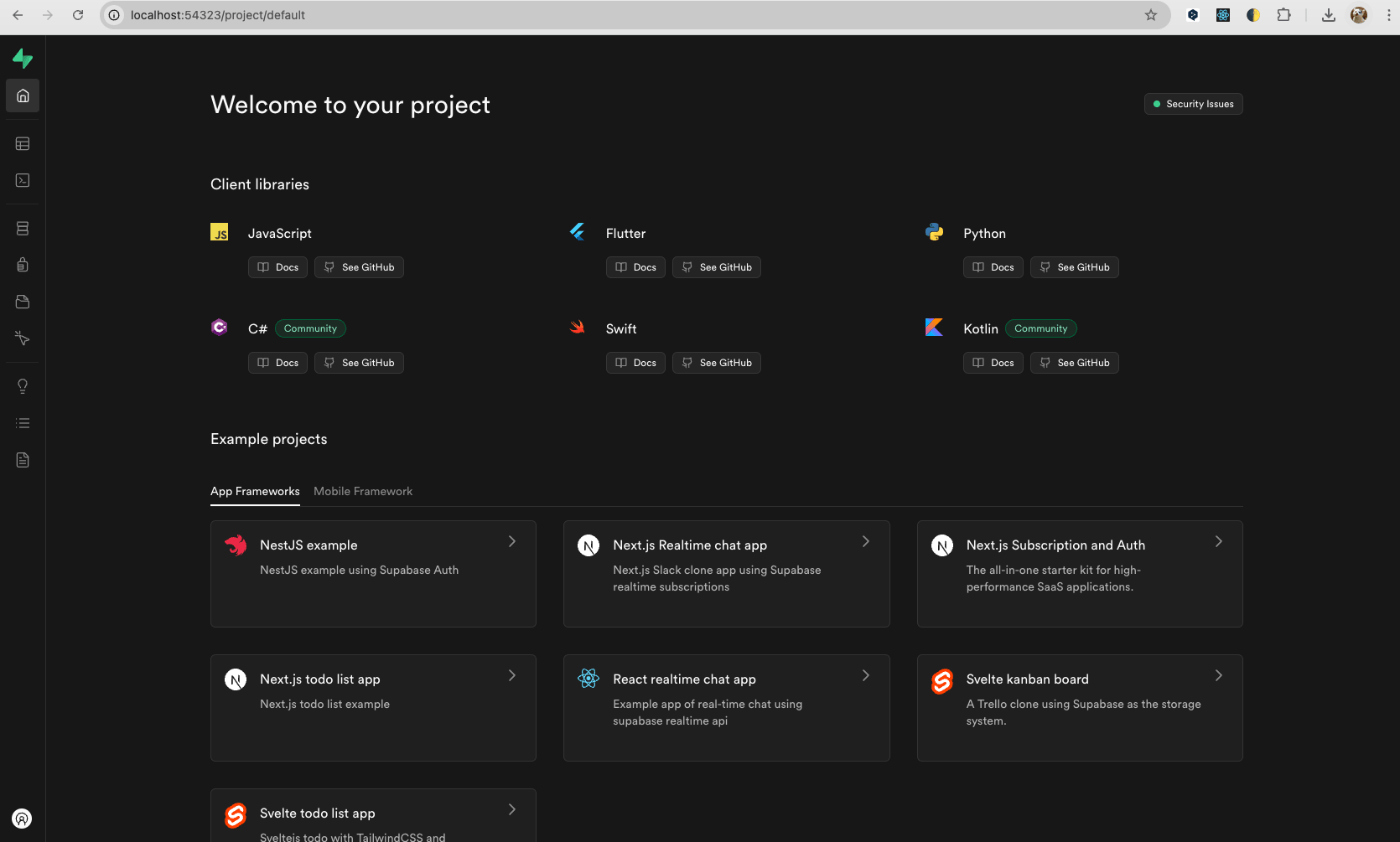Bookmark page with the star icon
This screenshot has height=842, width=1400.
point(1151,15)
